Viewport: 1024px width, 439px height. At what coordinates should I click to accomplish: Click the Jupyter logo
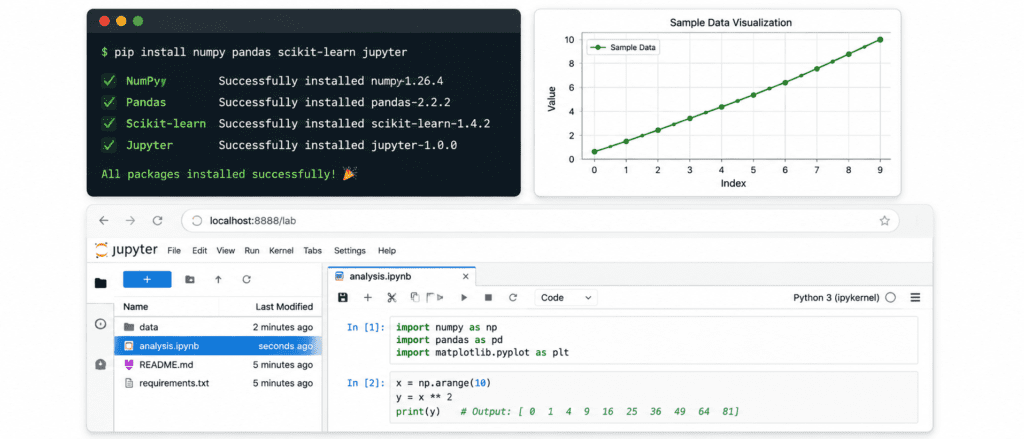(x=126, y=250)
